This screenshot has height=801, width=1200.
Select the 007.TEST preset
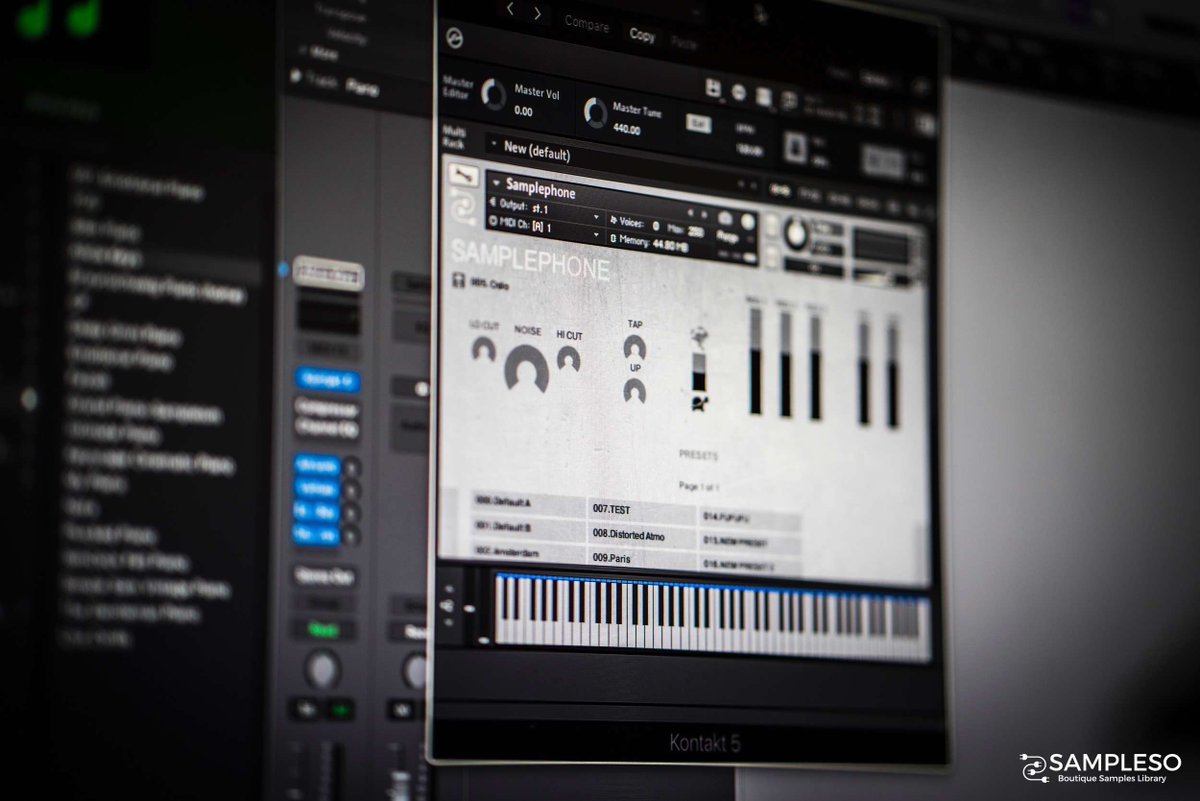tap(640, 511)
